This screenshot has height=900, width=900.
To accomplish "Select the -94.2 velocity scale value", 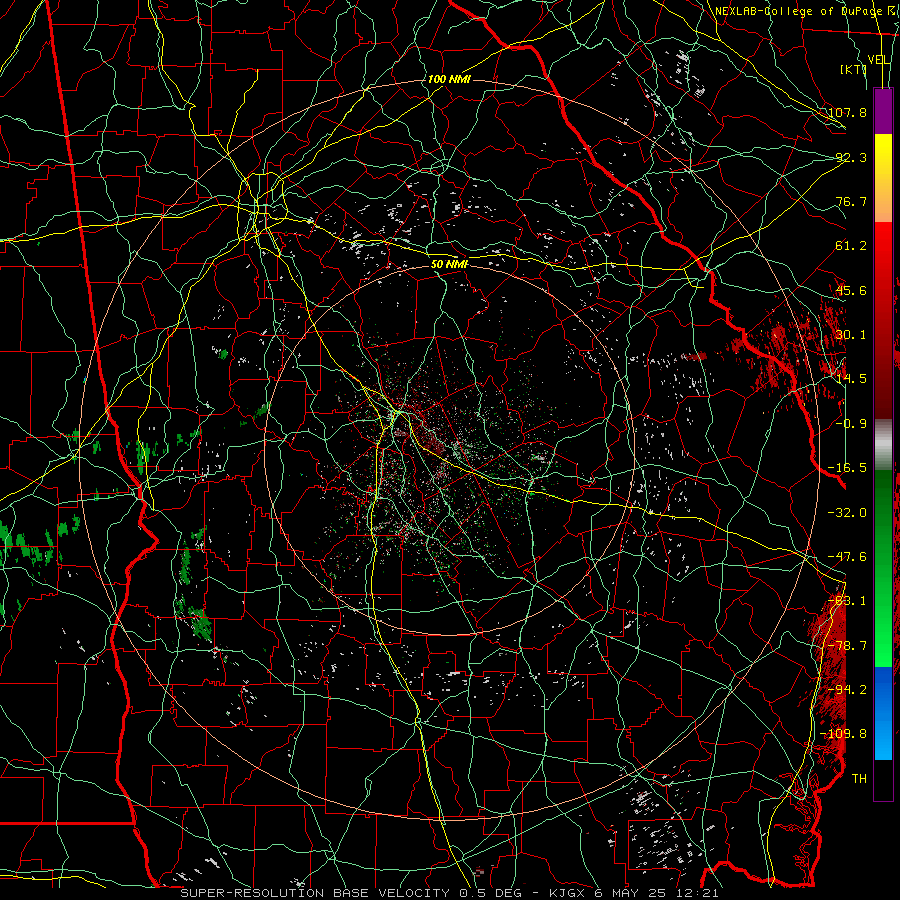I will (848, 690).
